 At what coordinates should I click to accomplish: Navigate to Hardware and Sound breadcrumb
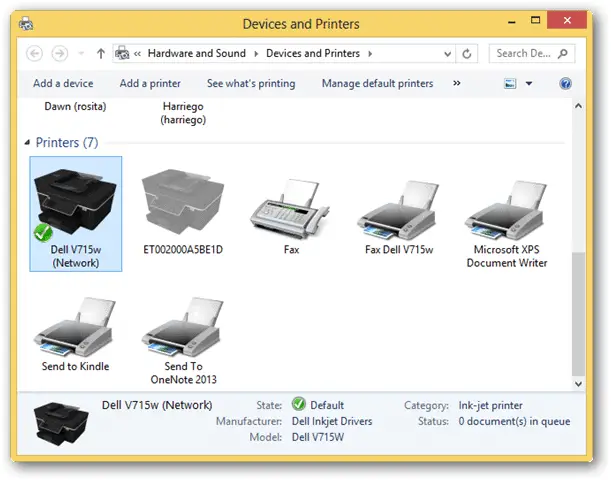[197, 53]
